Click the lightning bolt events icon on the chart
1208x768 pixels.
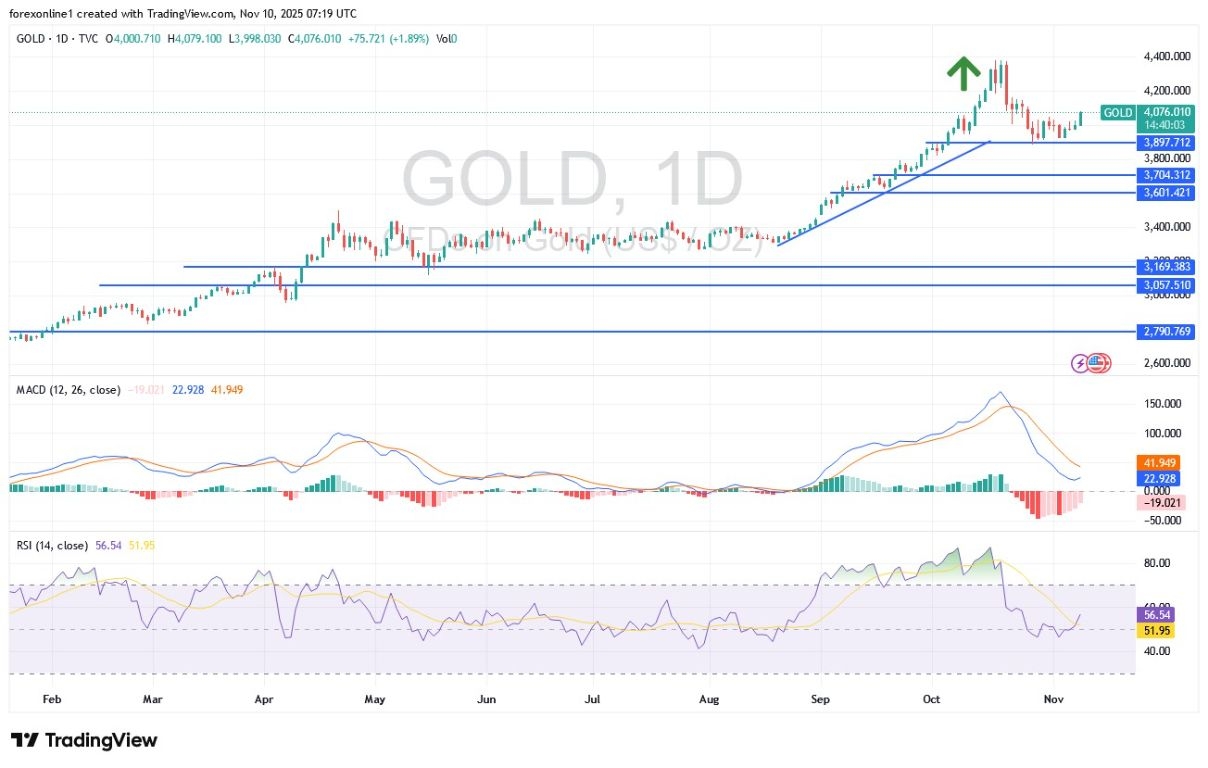coord(1080,363)
